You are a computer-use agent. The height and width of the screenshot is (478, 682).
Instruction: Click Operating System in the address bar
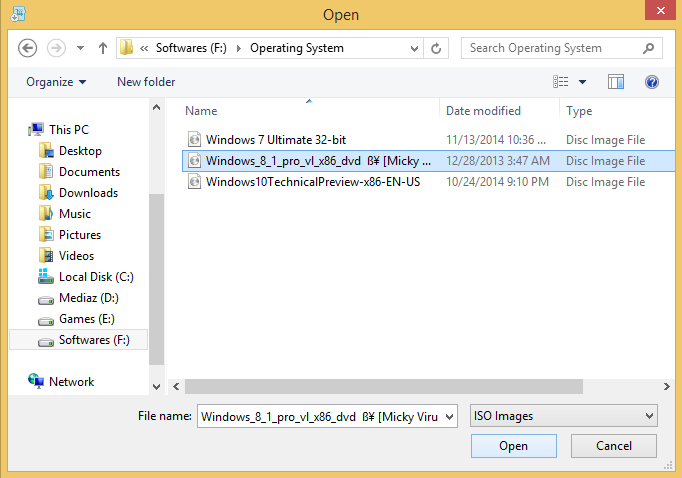tap(297, 48)
